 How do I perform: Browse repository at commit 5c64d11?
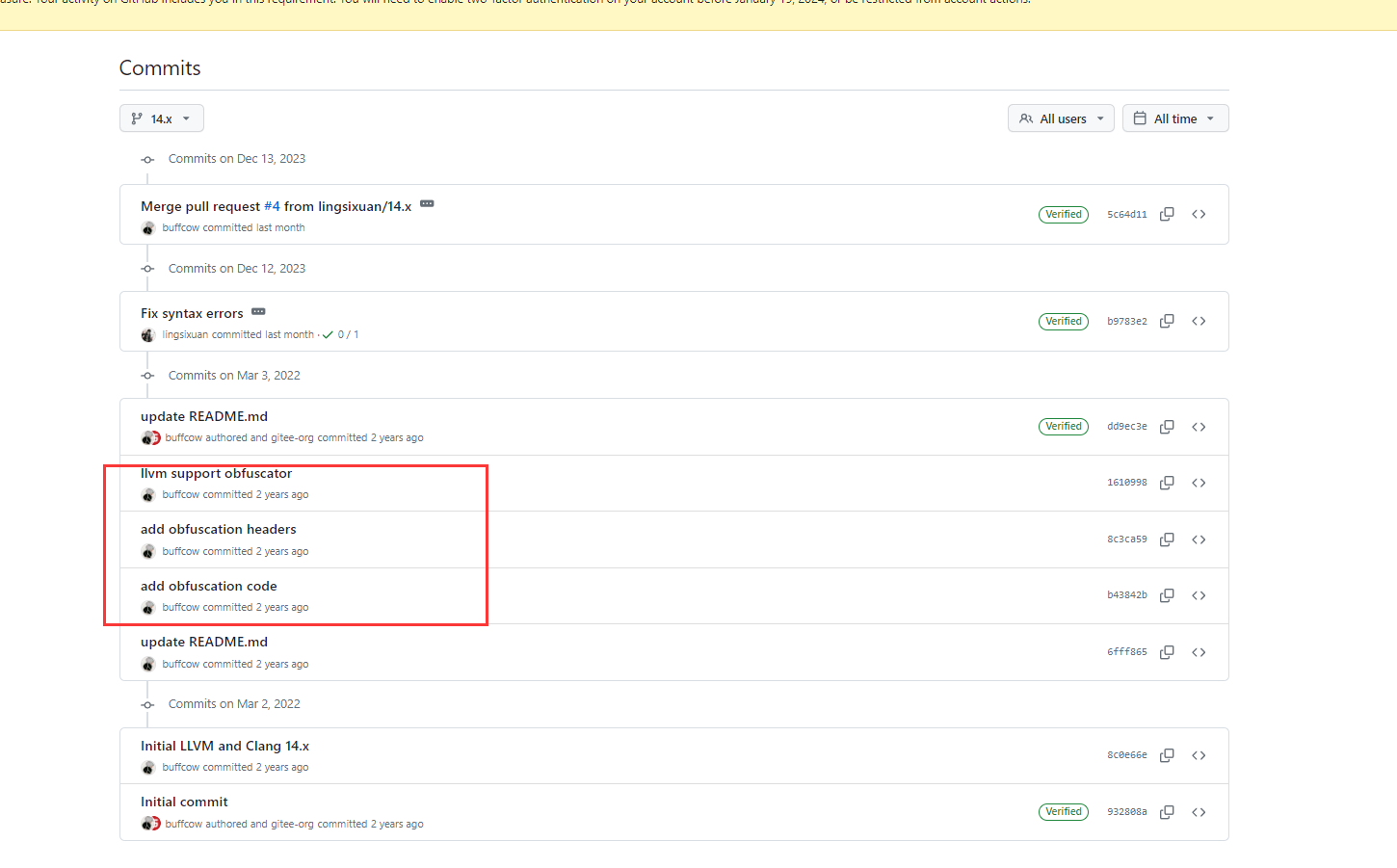click(1199, 214)
